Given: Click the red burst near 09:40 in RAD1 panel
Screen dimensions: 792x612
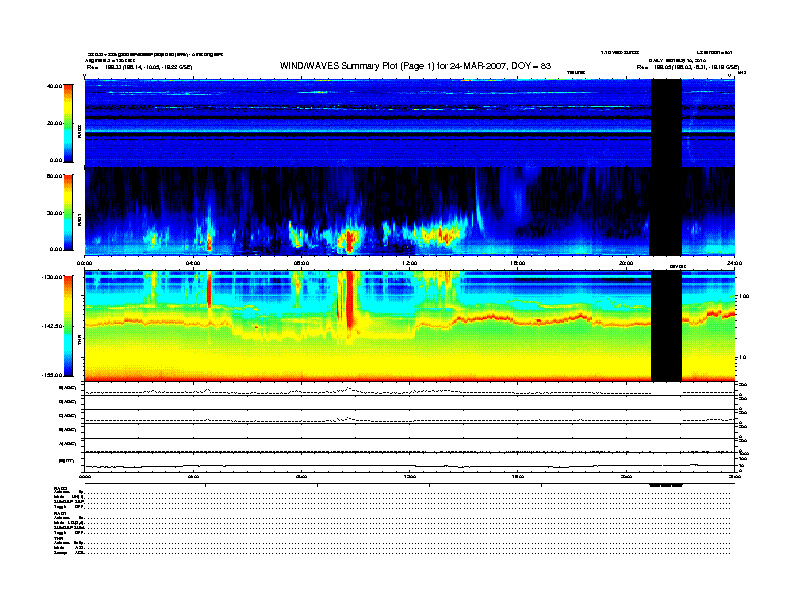Looking at the screenshot, I should point(348,240).
